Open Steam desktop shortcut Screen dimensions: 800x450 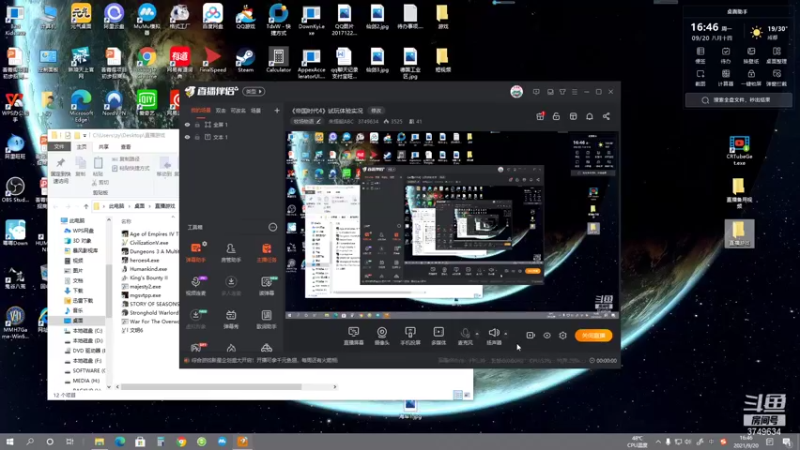(245, 60)
